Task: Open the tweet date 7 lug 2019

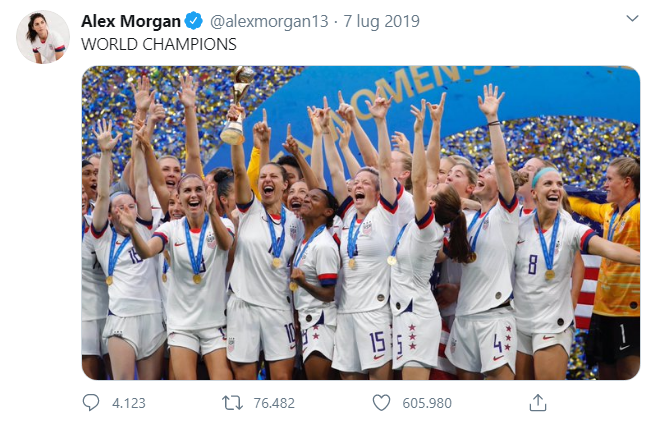Action: (382, 21)
